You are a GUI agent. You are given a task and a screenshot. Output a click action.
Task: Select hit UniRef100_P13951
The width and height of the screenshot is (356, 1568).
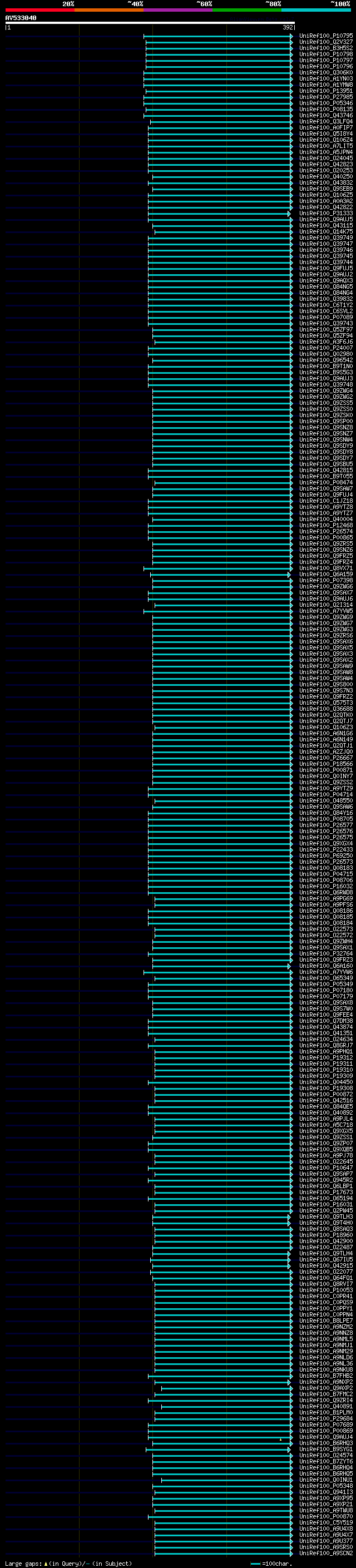[x=326, y=91]
